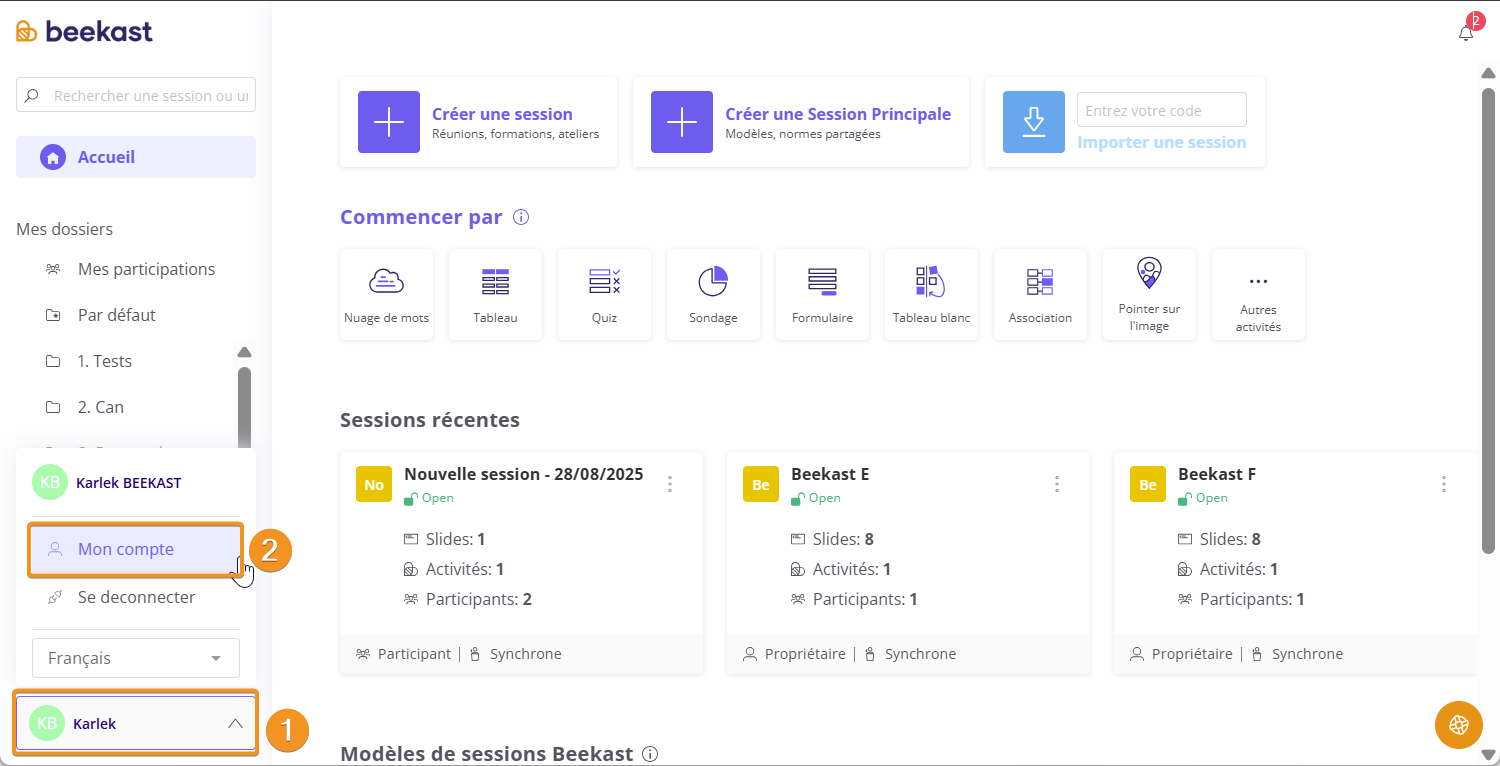1500x766 pixels.
Task: Go to Accueil
Action: pyautogui.click(x=136, y=157)
